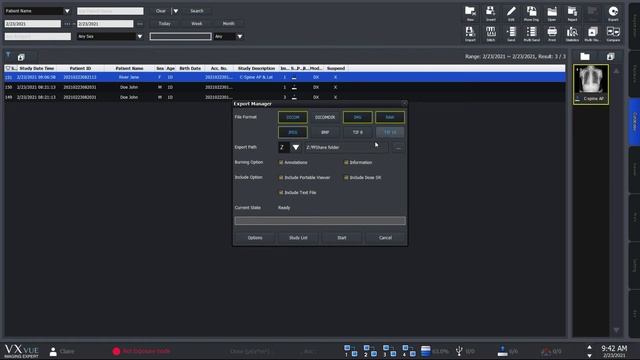
Task: Click the Today date range button
Action: pos(164,24)
